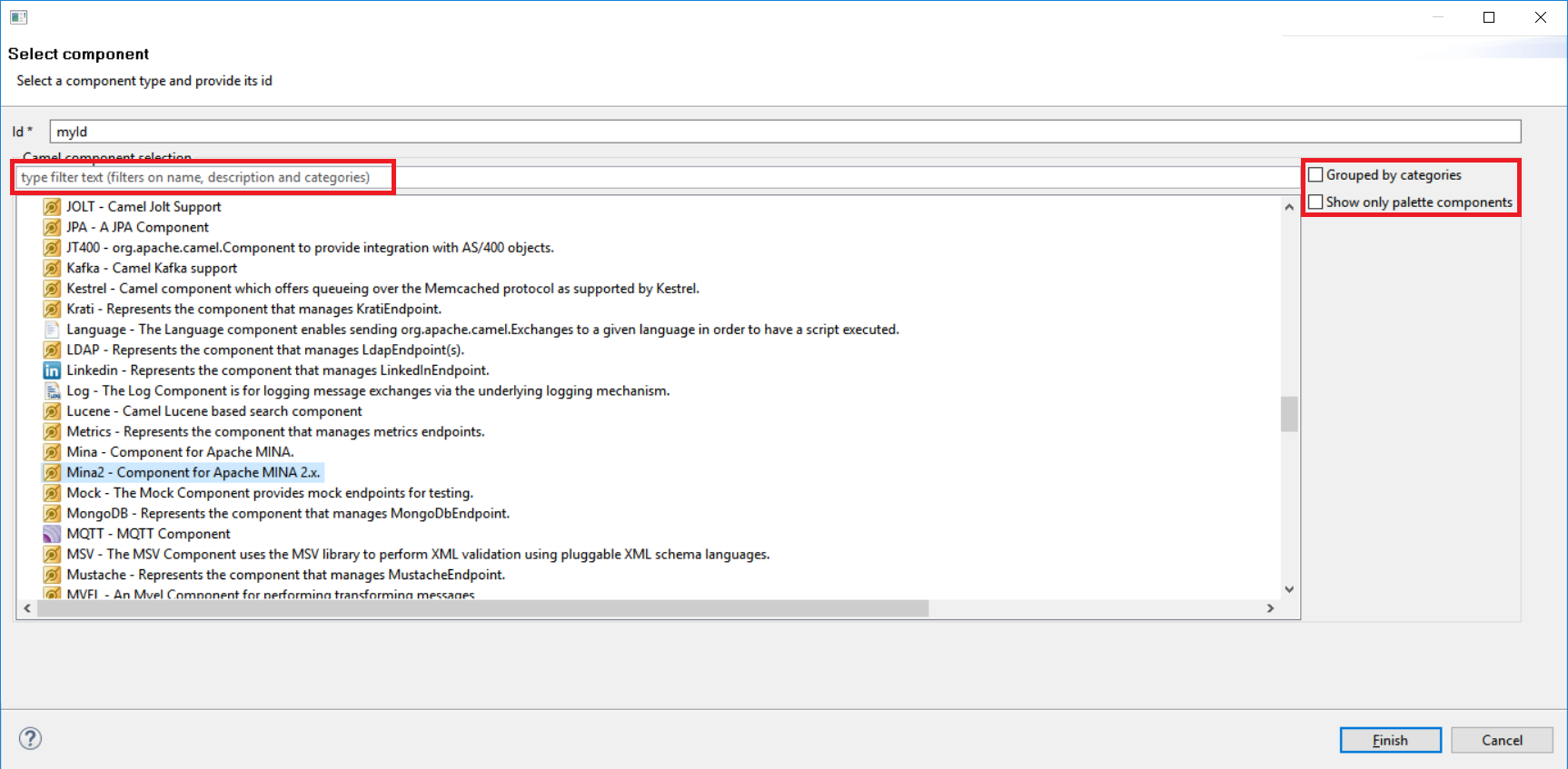Select the MQTT component icon
Image resolution: width=1568 pixels, height=769 pixels.
(52, 534)
